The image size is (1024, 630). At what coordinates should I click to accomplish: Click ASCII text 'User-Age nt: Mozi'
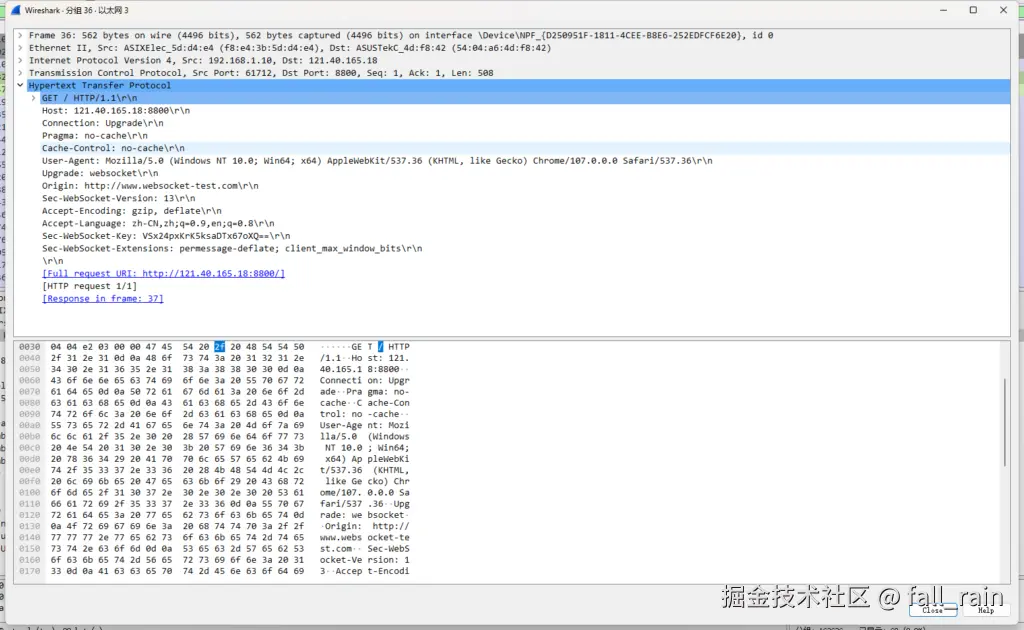click(x=364, y=425)
